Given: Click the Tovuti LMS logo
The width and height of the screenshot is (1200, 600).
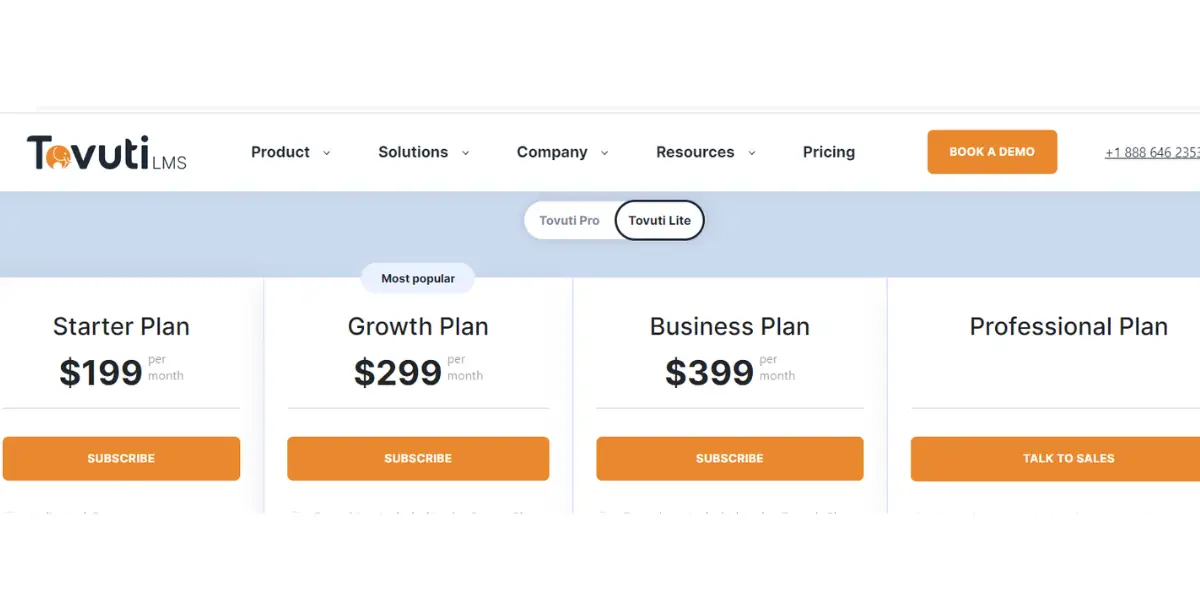Looking at the screenshot, I should 107,153.
